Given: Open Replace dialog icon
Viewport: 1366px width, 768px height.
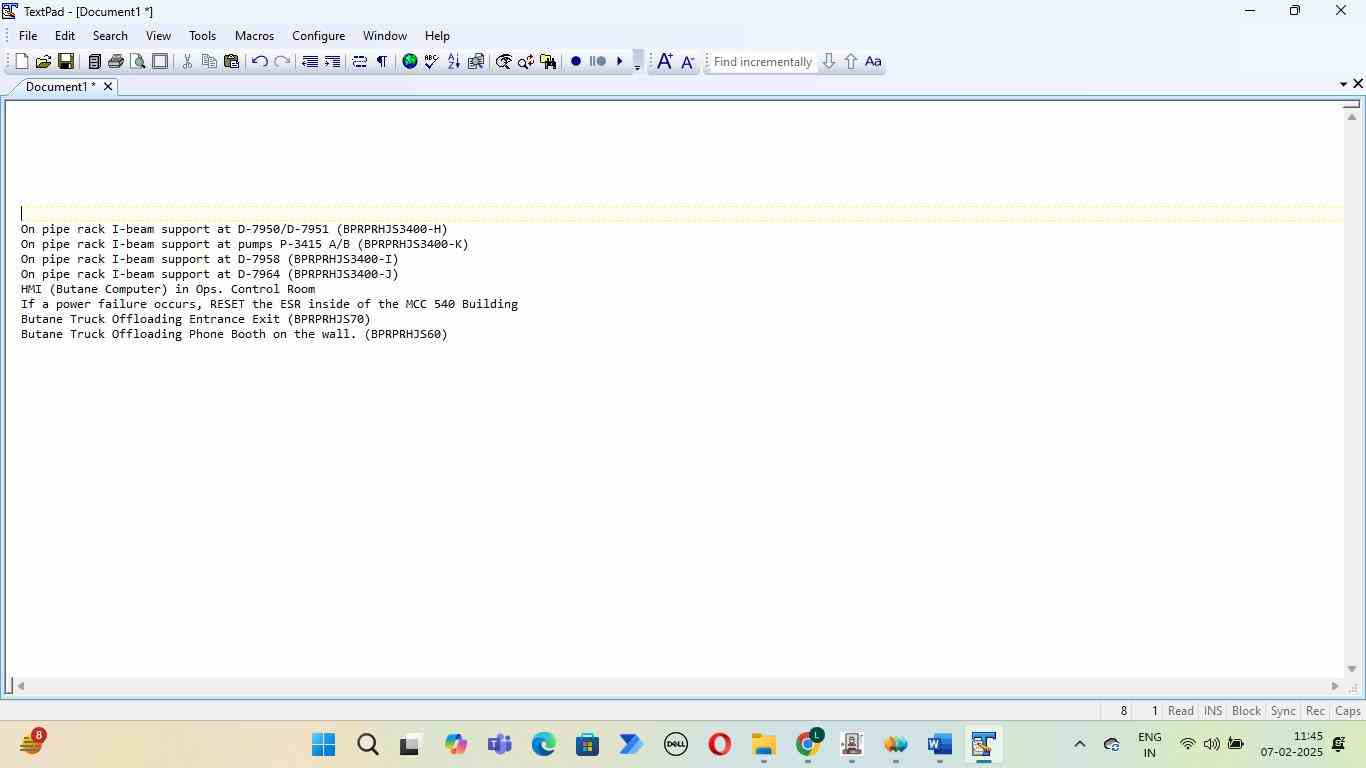Looking at the screenshot, I should 526,62.
